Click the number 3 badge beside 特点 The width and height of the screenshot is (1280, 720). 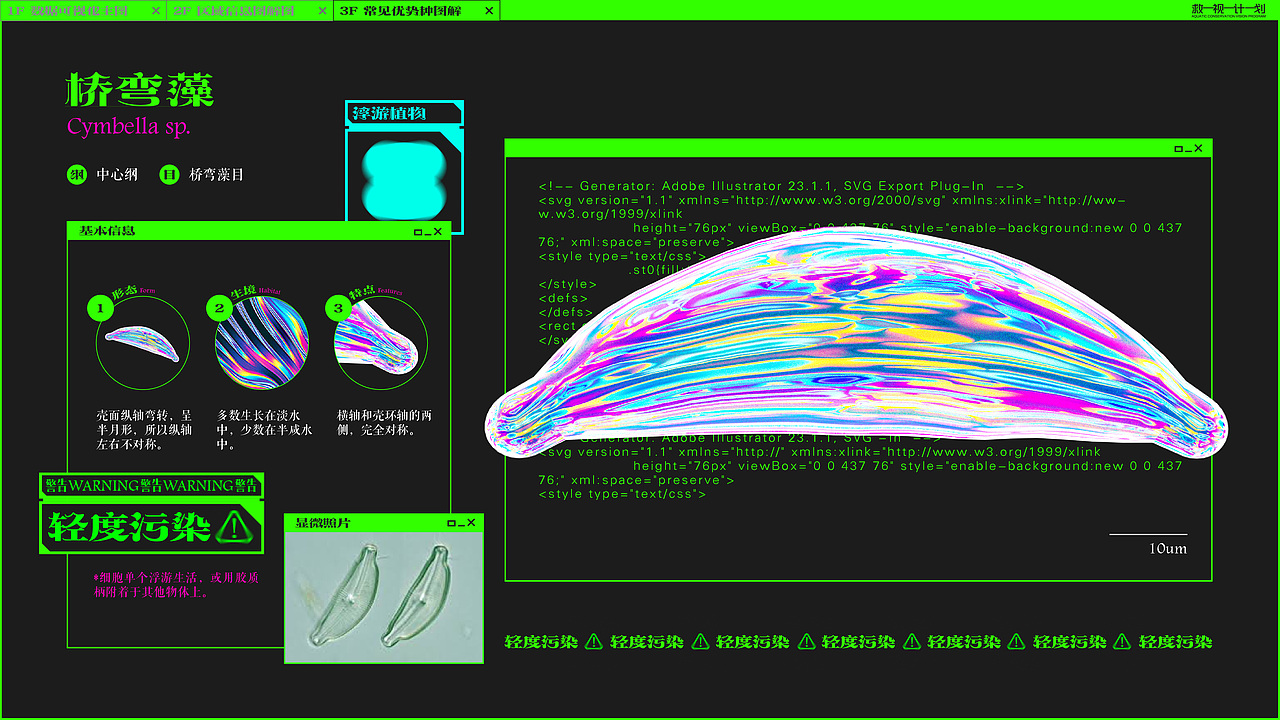338,308
